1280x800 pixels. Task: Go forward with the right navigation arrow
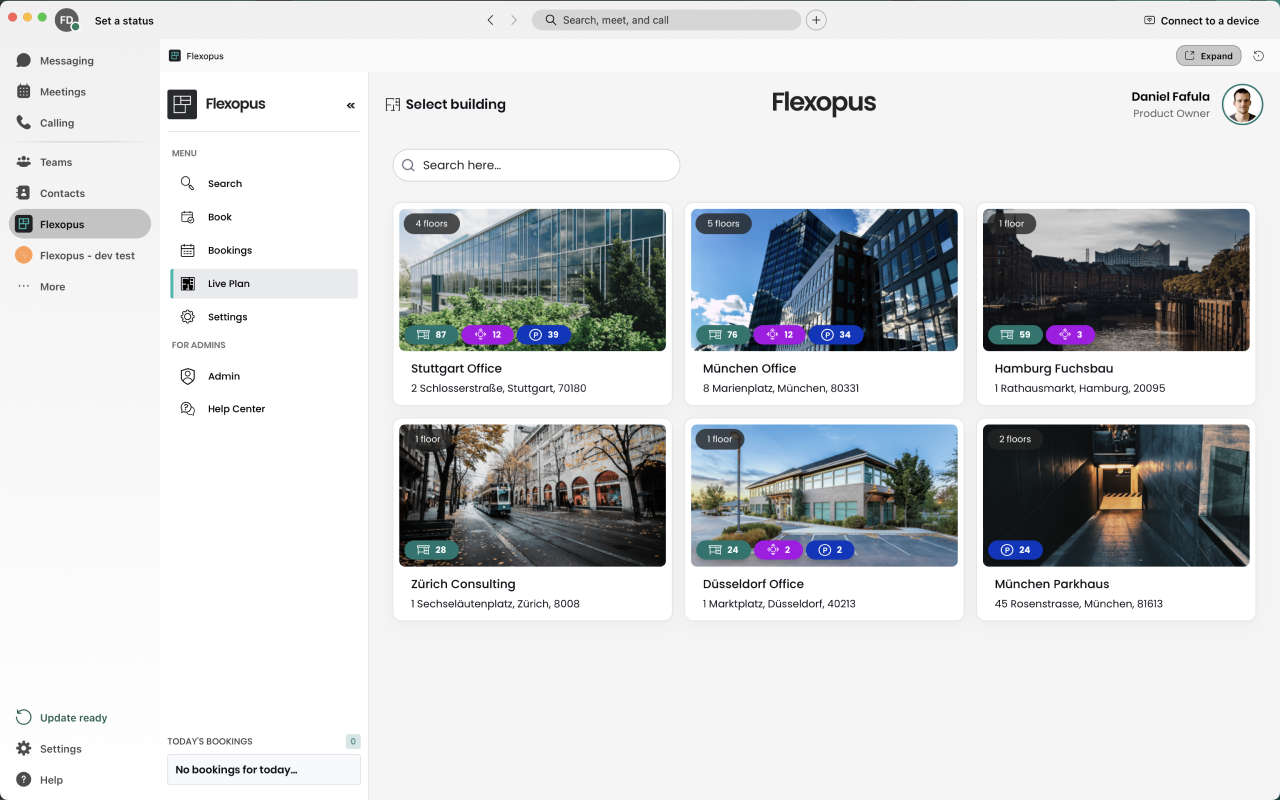[514, 20]
